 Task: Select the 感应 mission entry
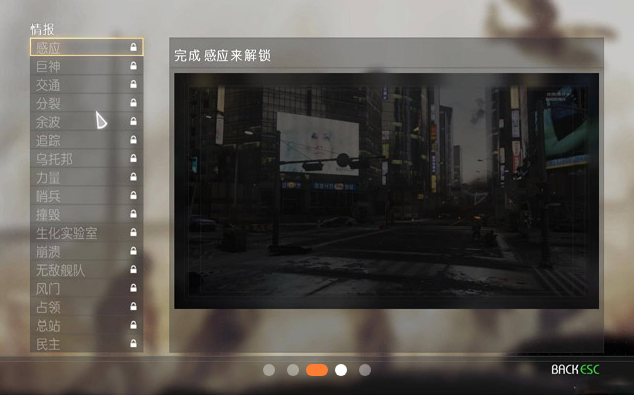87,47
